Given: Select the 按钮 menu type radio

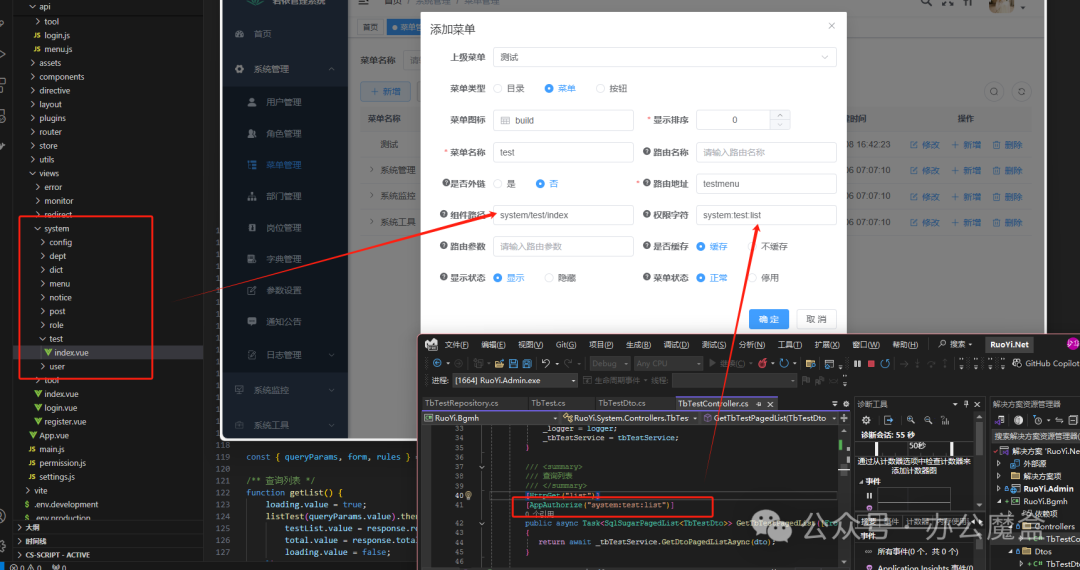Looking at the screenshot, I should tap(601, 88).
